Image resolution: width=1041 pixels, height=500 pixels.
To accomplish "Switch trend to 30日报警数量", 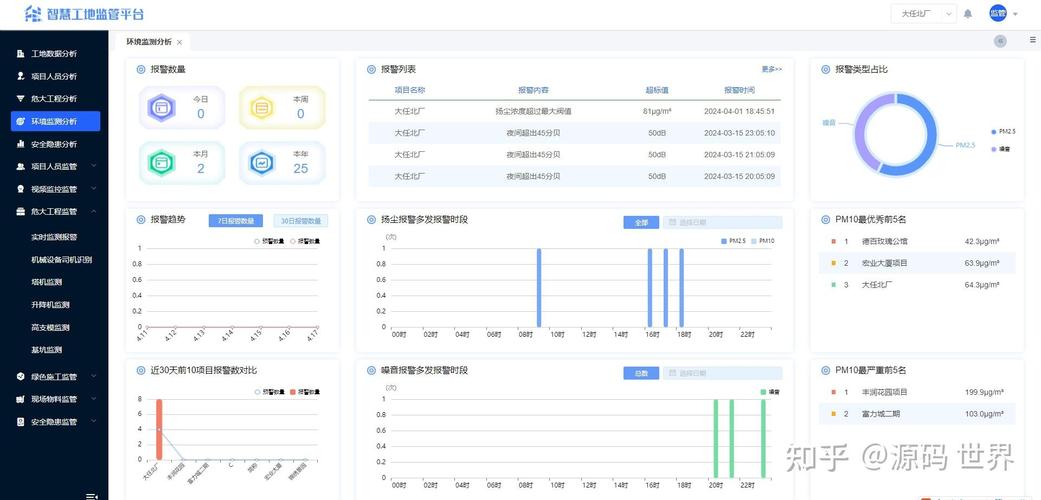I will pos(301,221).
